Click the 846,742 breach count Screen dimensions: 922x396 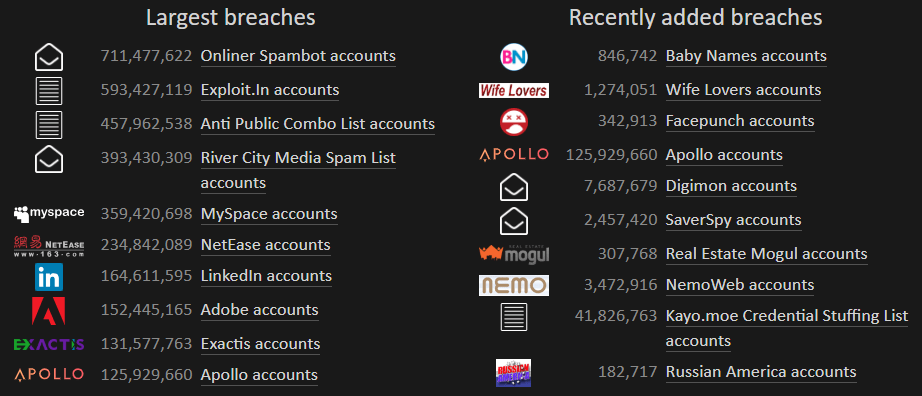coord(627,56)
